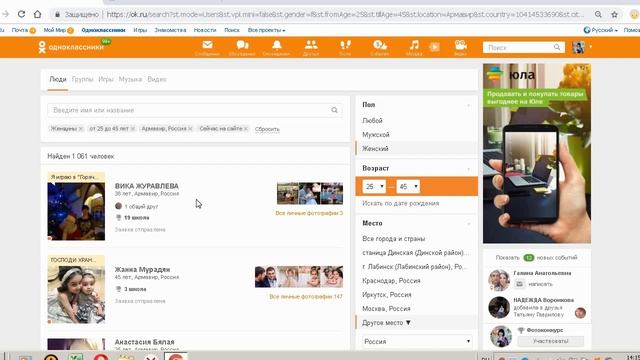Screen dimensions: 640x360
Task: Select 'г. Лабинск' location option
Action: click(415, 267)
